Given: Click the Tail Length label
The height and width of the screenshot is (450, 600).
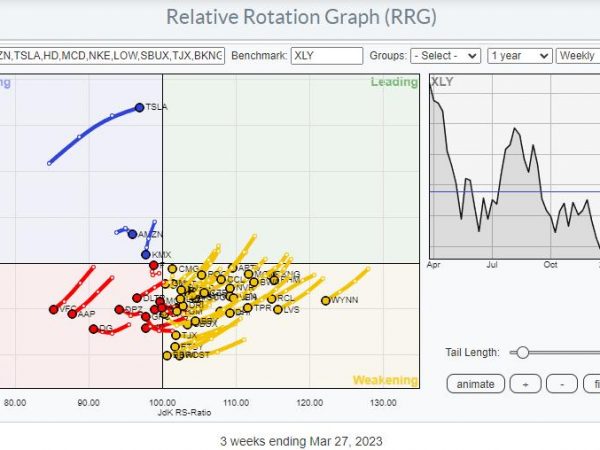Looking at the screenshot, I should tap(472, 352).
